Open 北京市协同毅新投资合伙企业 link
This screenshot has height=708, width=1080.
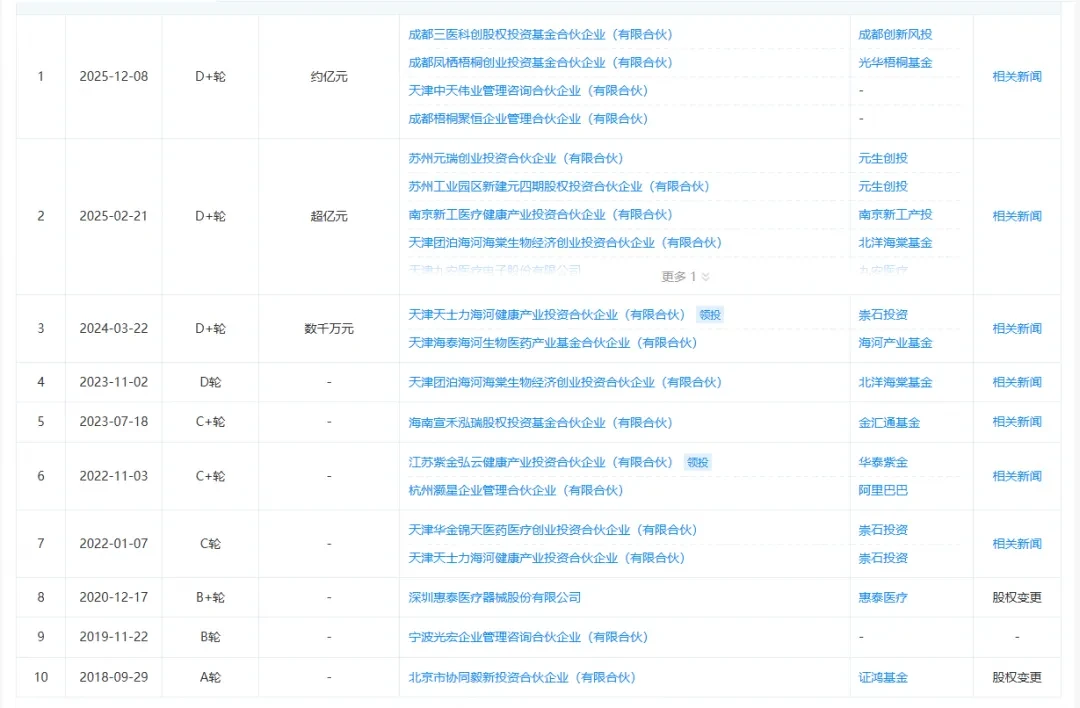point(521,678)
